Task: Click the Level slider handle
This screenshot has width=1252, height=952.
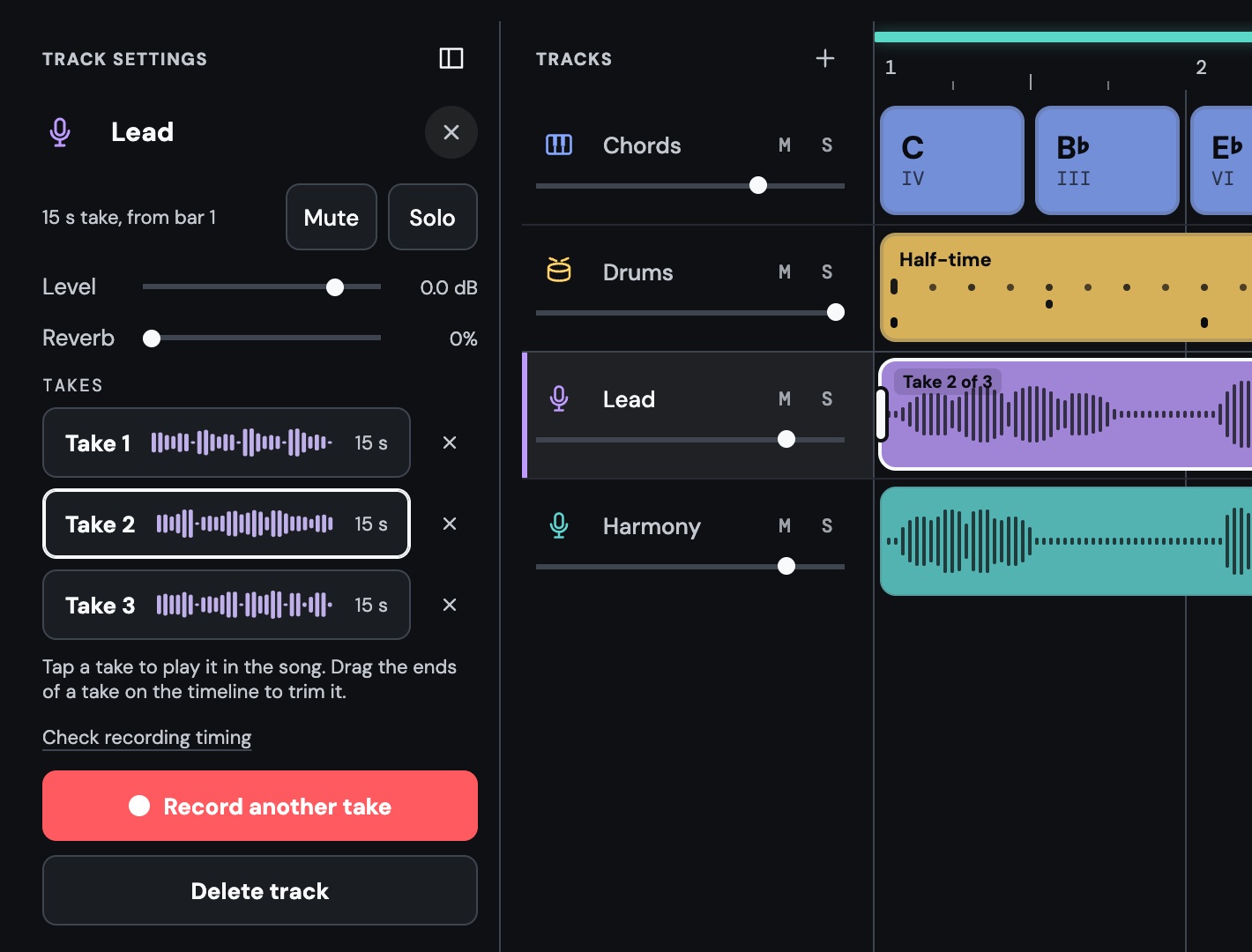Action: (x=335, y=287)
